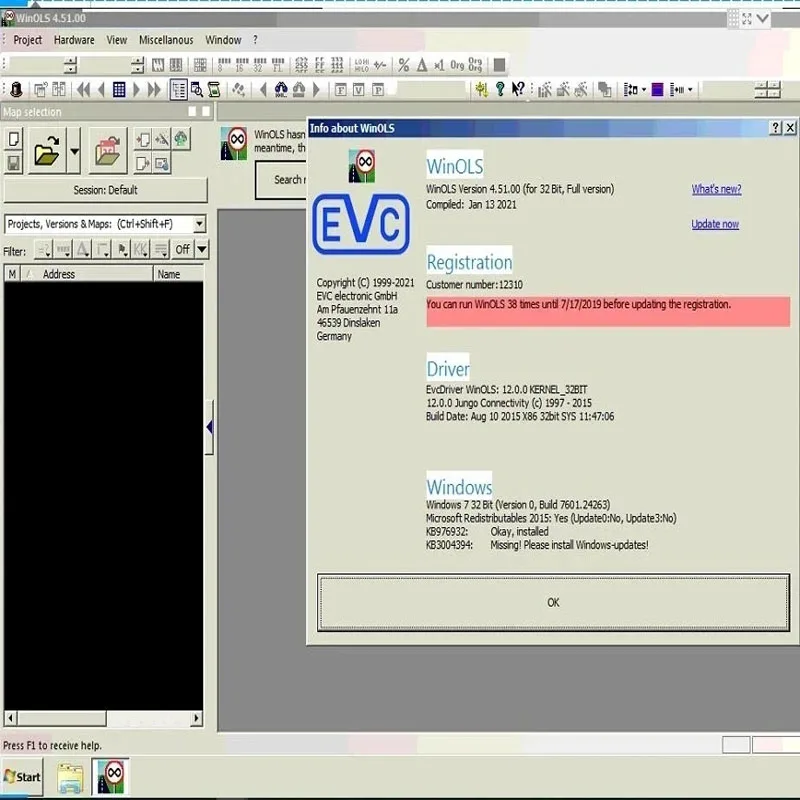The height and width of the screenshot is (800, 800).
Task: Select 16 bit display toolbar icon
Action: coord(242,65)
